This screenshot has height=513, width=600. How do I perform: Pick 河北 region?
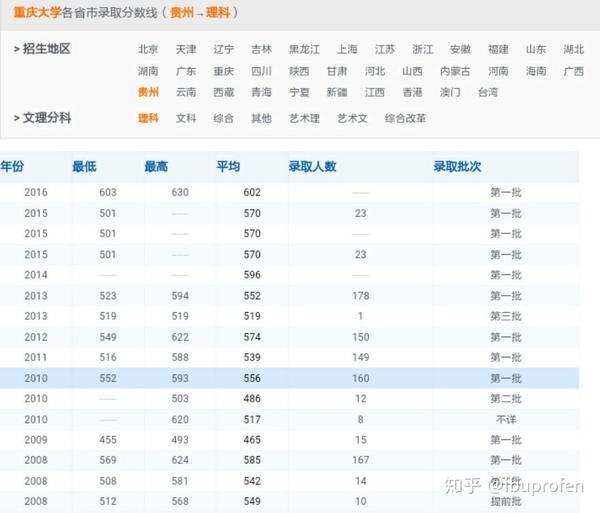375,71
